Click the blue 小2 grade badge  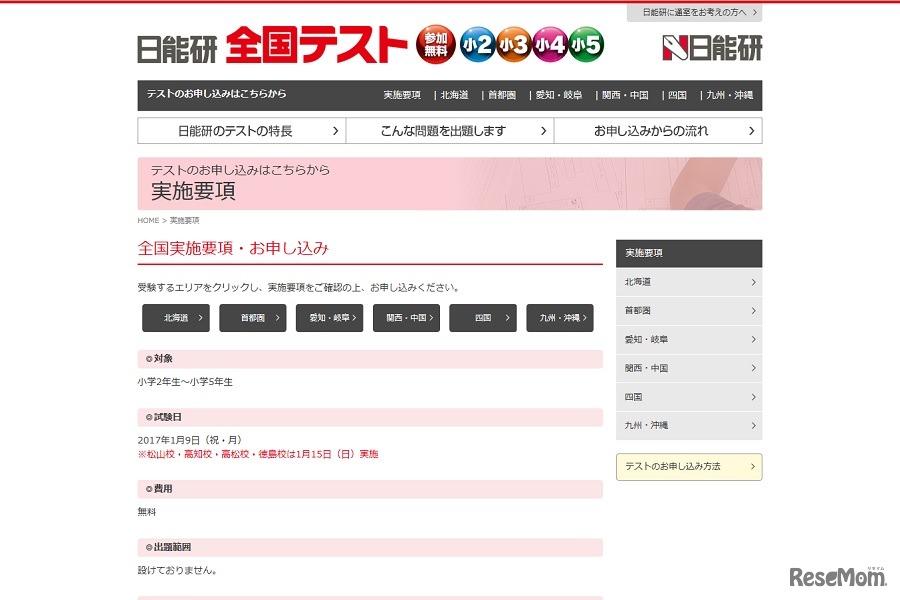click(478, 44)
